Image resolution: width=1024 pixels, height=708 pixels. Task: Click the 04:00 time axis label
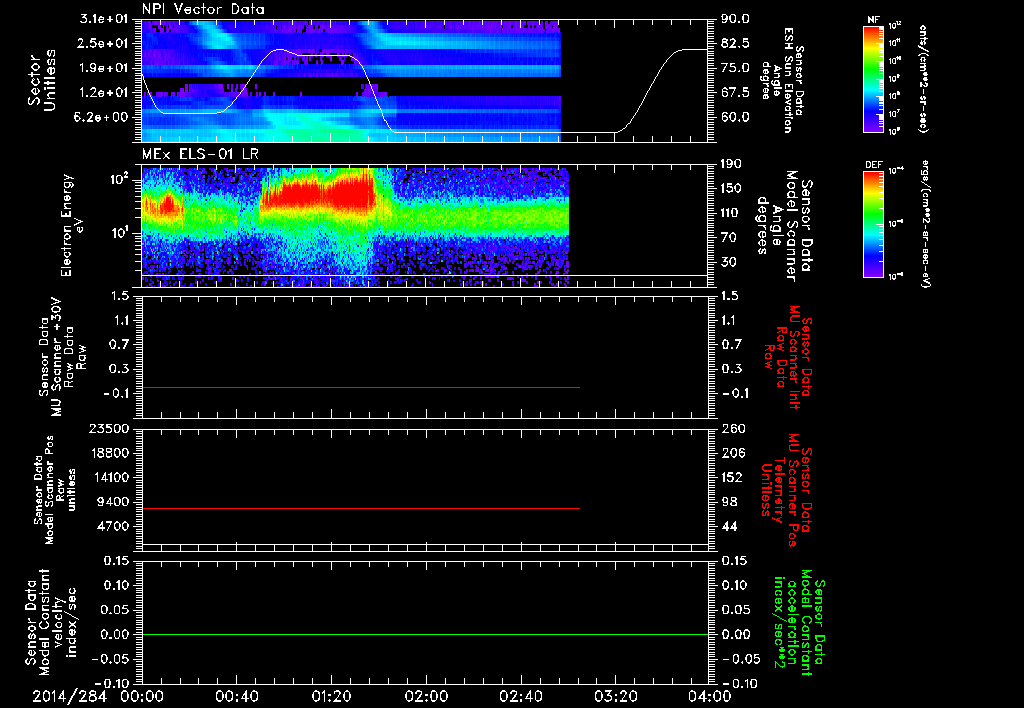coord(710,696)
